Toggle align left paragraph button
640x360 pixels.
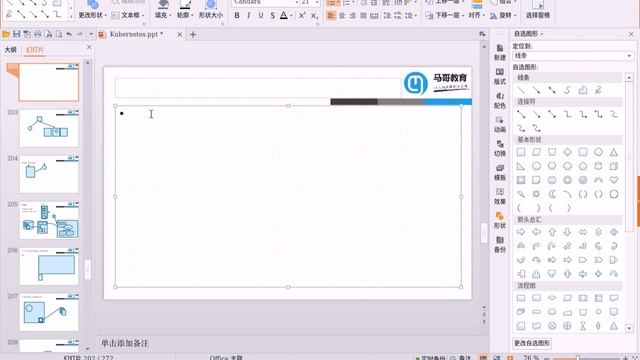coord(331,16)
